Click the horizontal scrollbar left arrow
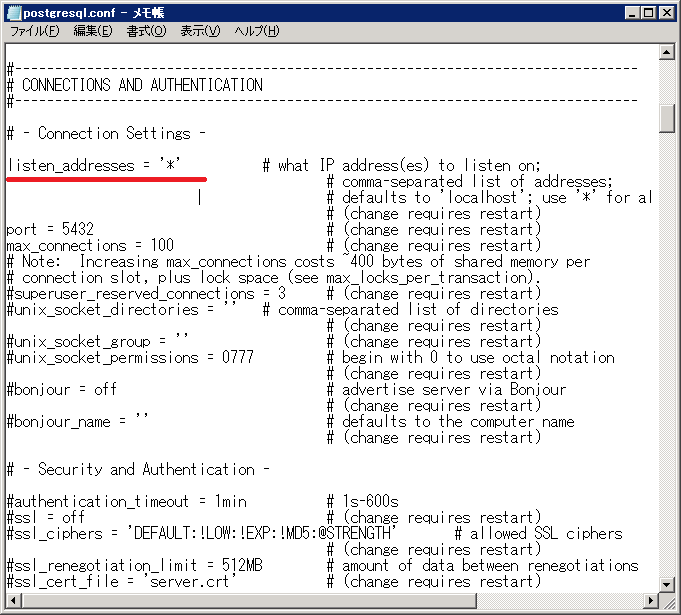The height and width of the screenshot is (615, 681). pos(11,600)
